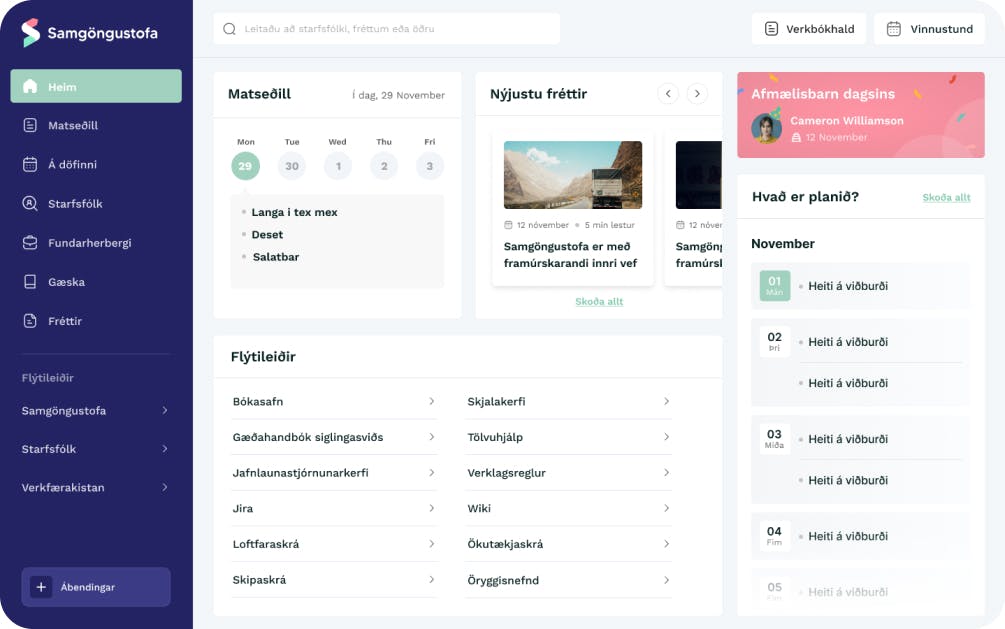Click Cameron Williamson's avatar
1005x629 pixels.
[x=767, y=128]
